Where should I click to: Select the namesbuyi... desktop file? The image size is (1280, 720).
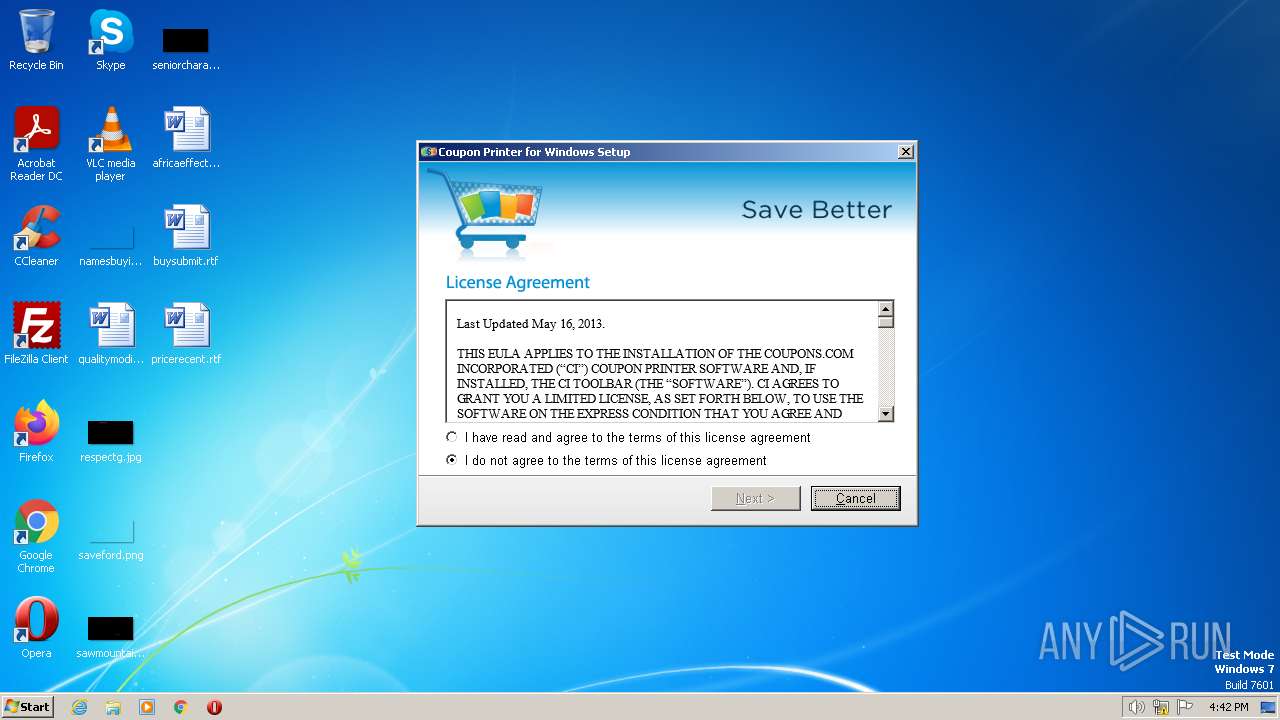(x=110, y=245)
